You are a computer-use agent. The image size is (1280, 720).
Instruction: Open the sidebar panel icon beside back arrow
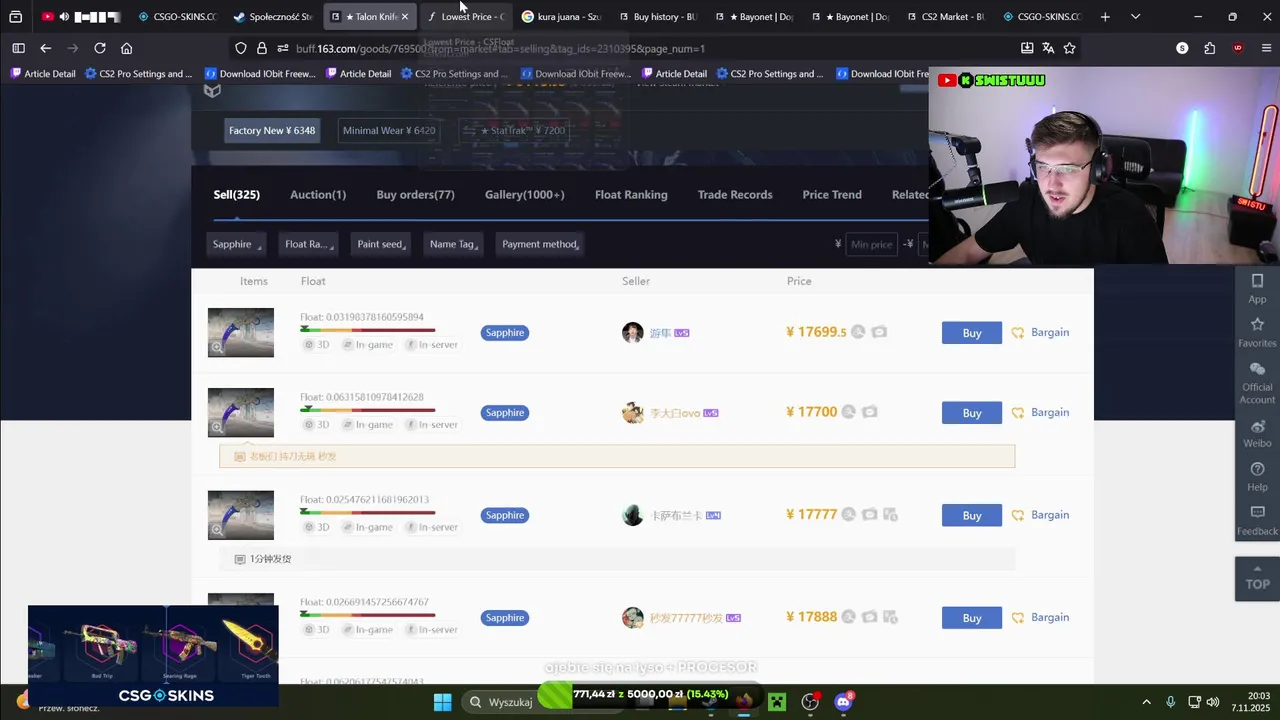click(18, 48)
